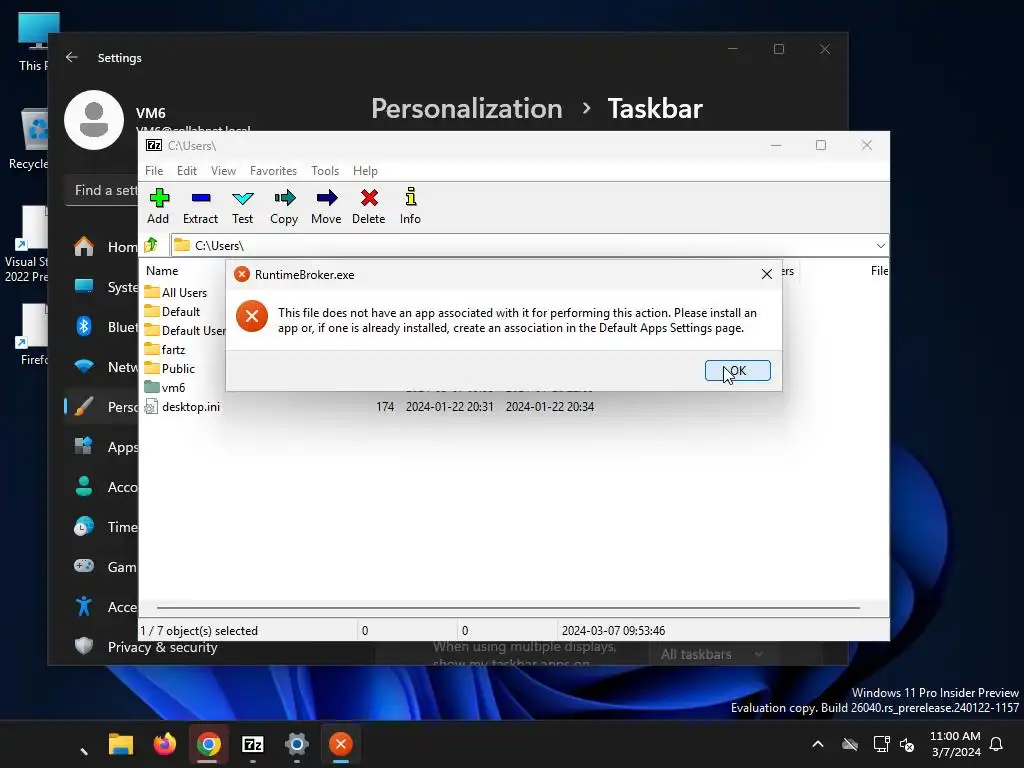Open the clock showing 11:00 AM
Viewport: 1024px width, 768px height.
(x=955, y=744)
